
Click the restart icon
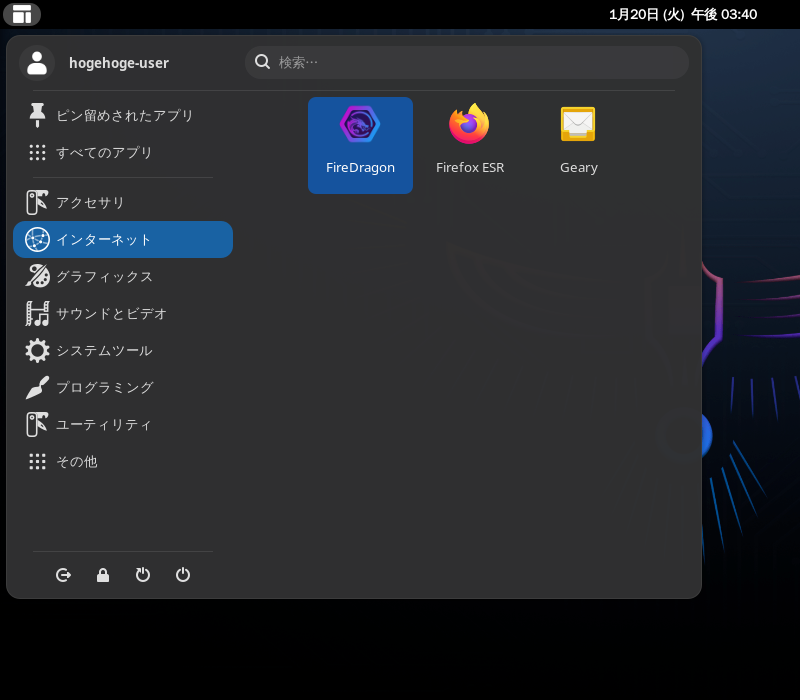tap(143, 575)
